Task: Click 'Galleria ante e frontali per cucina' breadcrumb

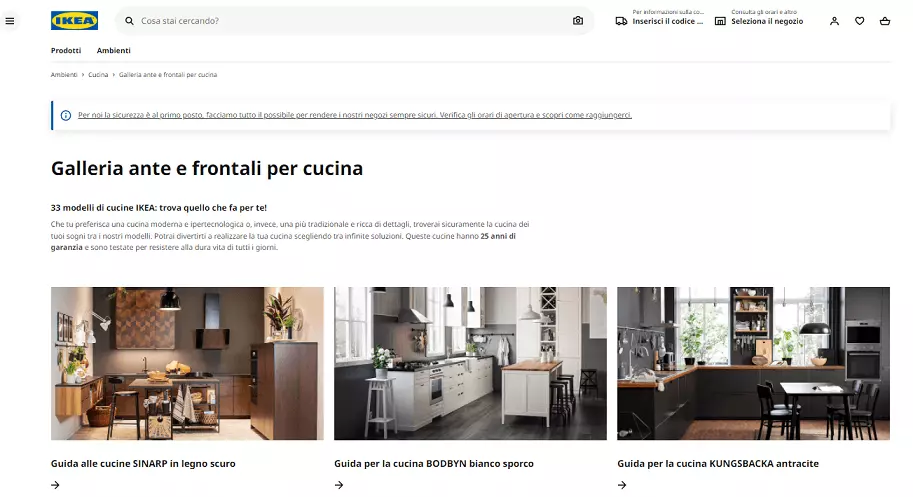Action: pos(168,74)
